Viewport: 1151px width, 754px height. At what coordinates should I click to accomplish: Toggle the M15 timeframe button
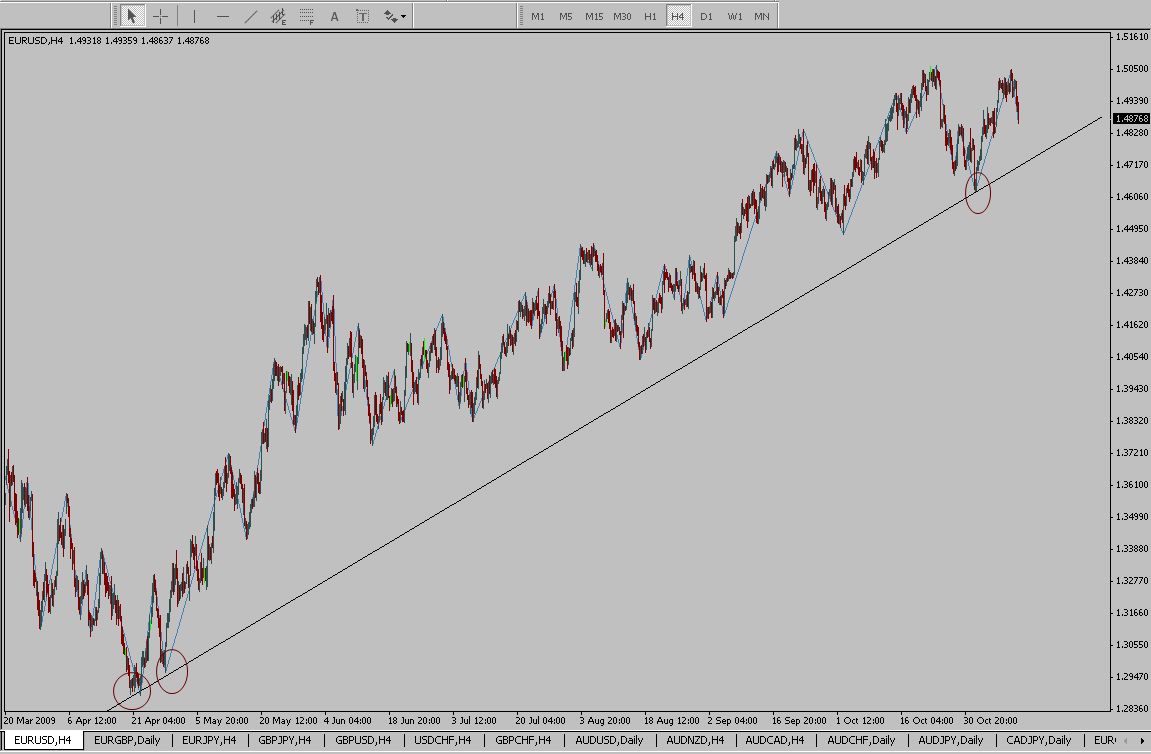point(594,16)
